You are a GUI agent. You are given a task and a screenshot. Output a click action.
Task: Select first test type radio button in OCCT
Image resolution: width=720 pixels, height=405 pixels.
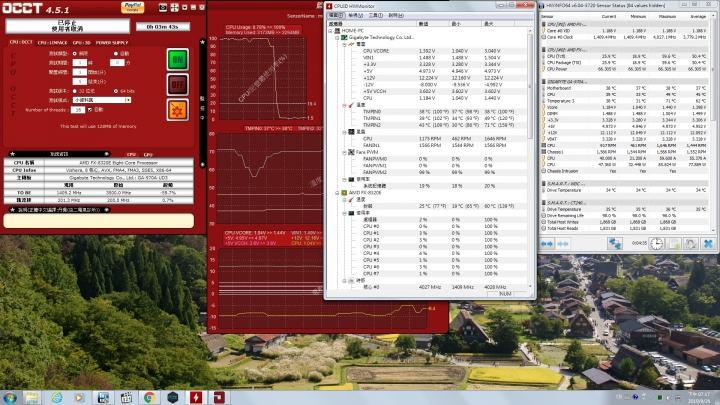pyautogui.click(x=74, y=54)
